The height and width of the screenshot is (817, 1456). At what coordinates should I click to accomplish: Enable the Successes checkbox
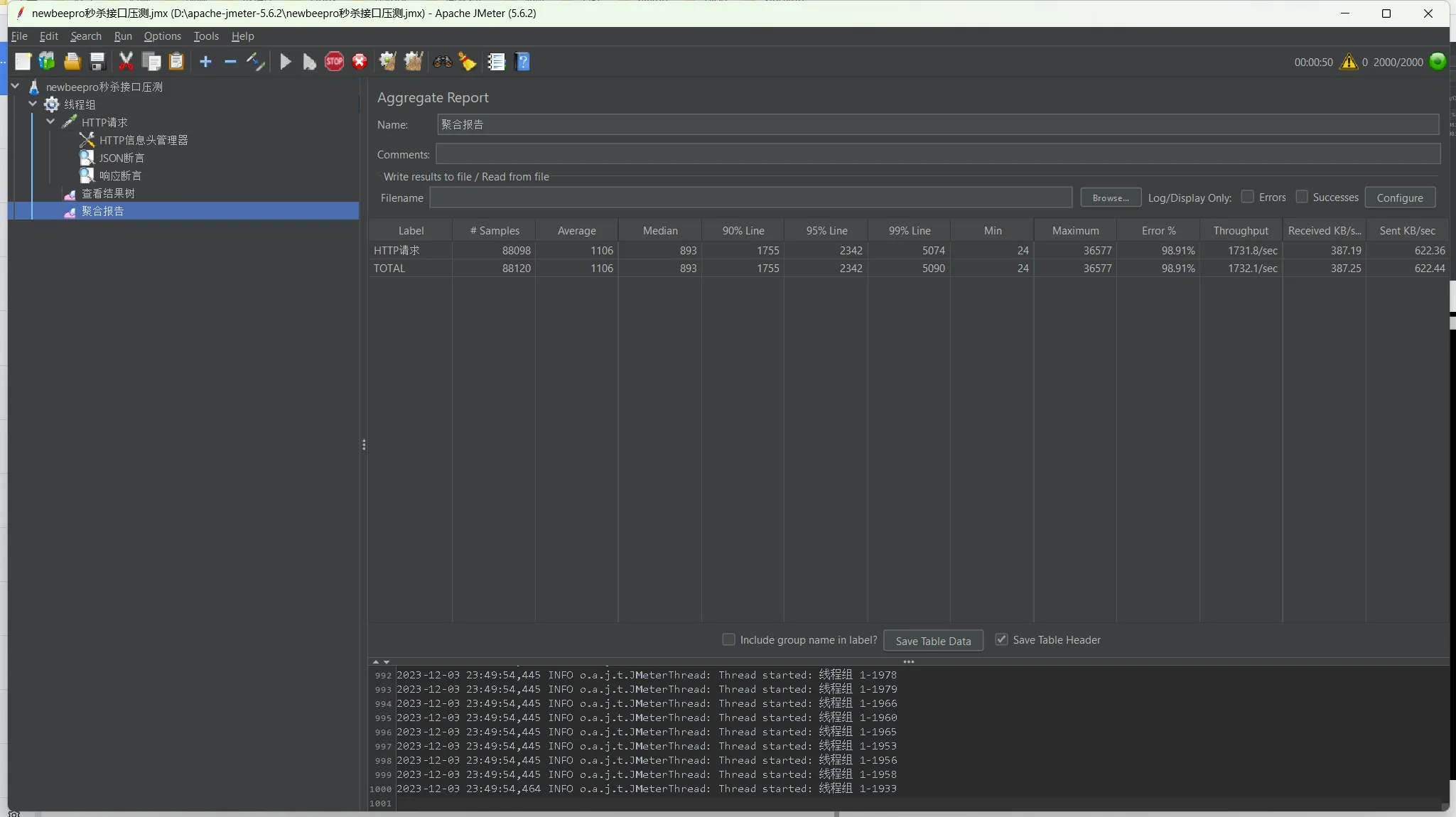(x=1301, y=197)
